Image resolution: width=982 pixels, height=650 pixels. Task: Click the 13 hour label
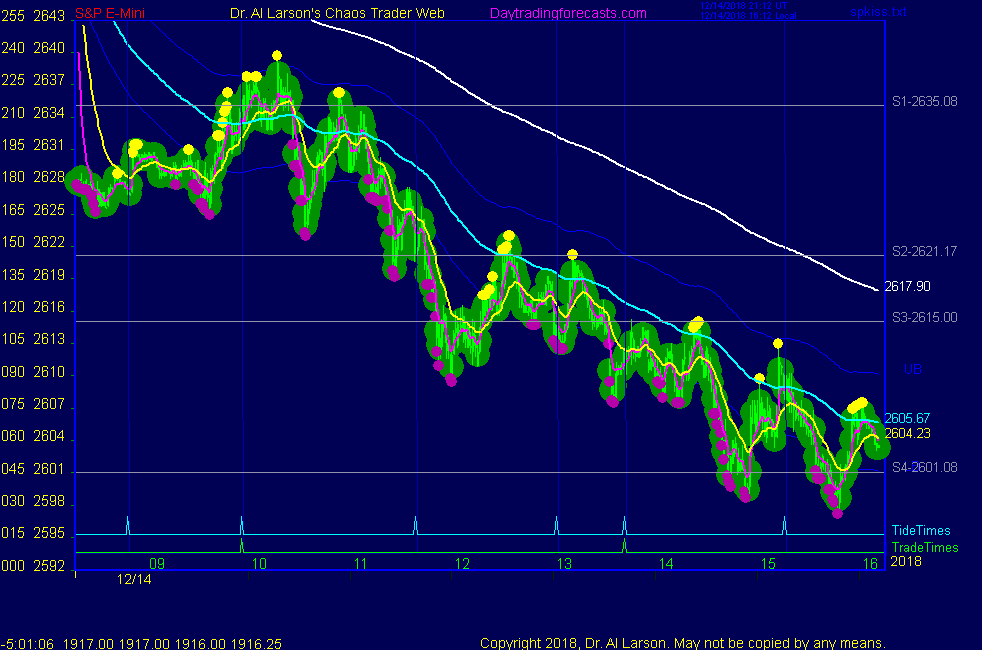coord(564,564)
